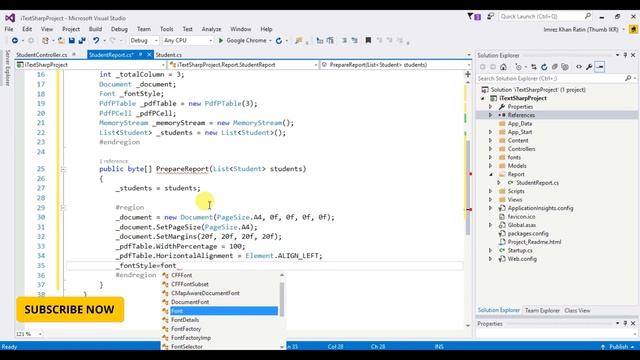Click the Quick Launch search field
640x360 pixels.
coord(545,16)
